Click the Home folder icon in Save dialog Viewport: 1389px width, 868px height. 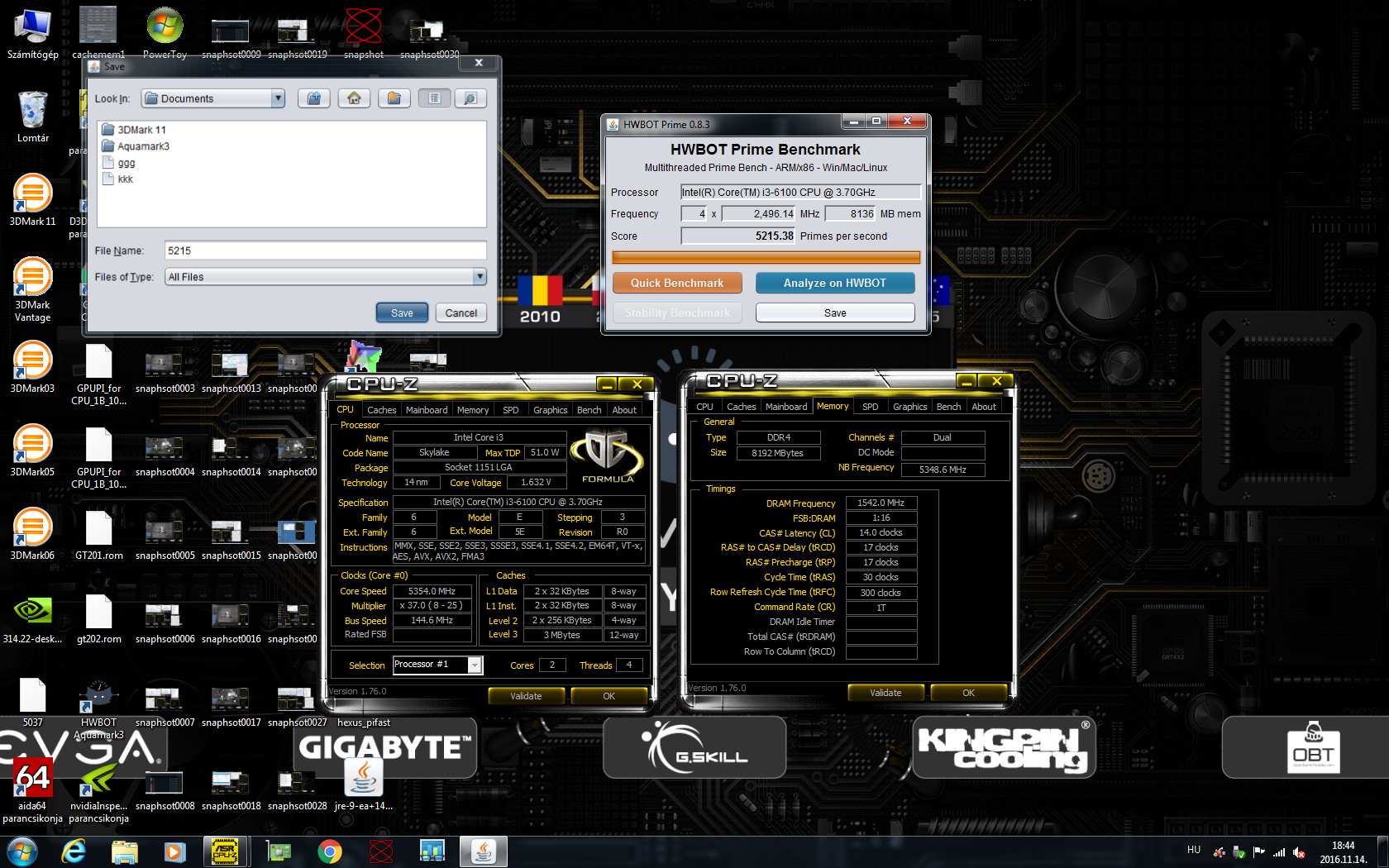[x=354, y=98]
